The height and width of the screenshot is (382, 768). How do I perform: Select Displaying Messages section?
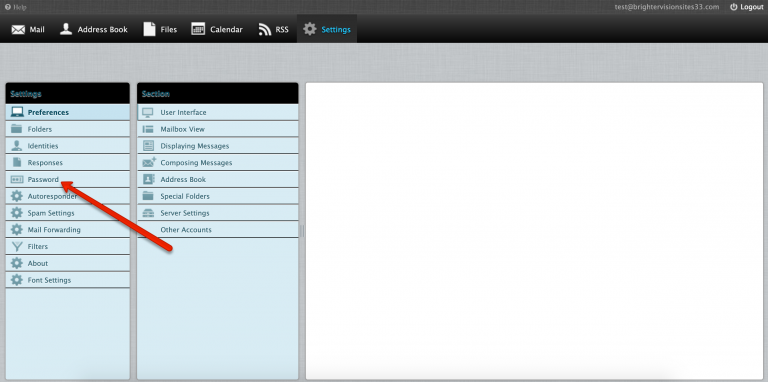(217, 145)
